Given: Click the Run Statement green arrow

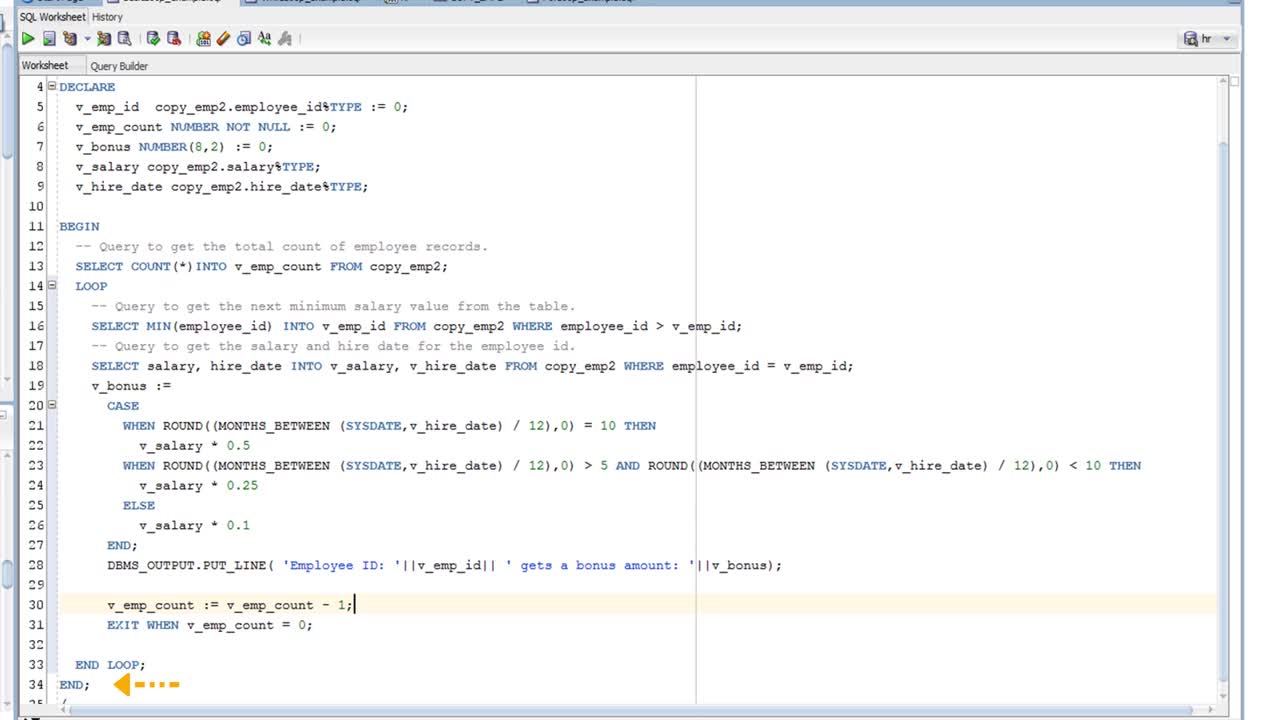Looking at the screenshot, I should 28,39.
